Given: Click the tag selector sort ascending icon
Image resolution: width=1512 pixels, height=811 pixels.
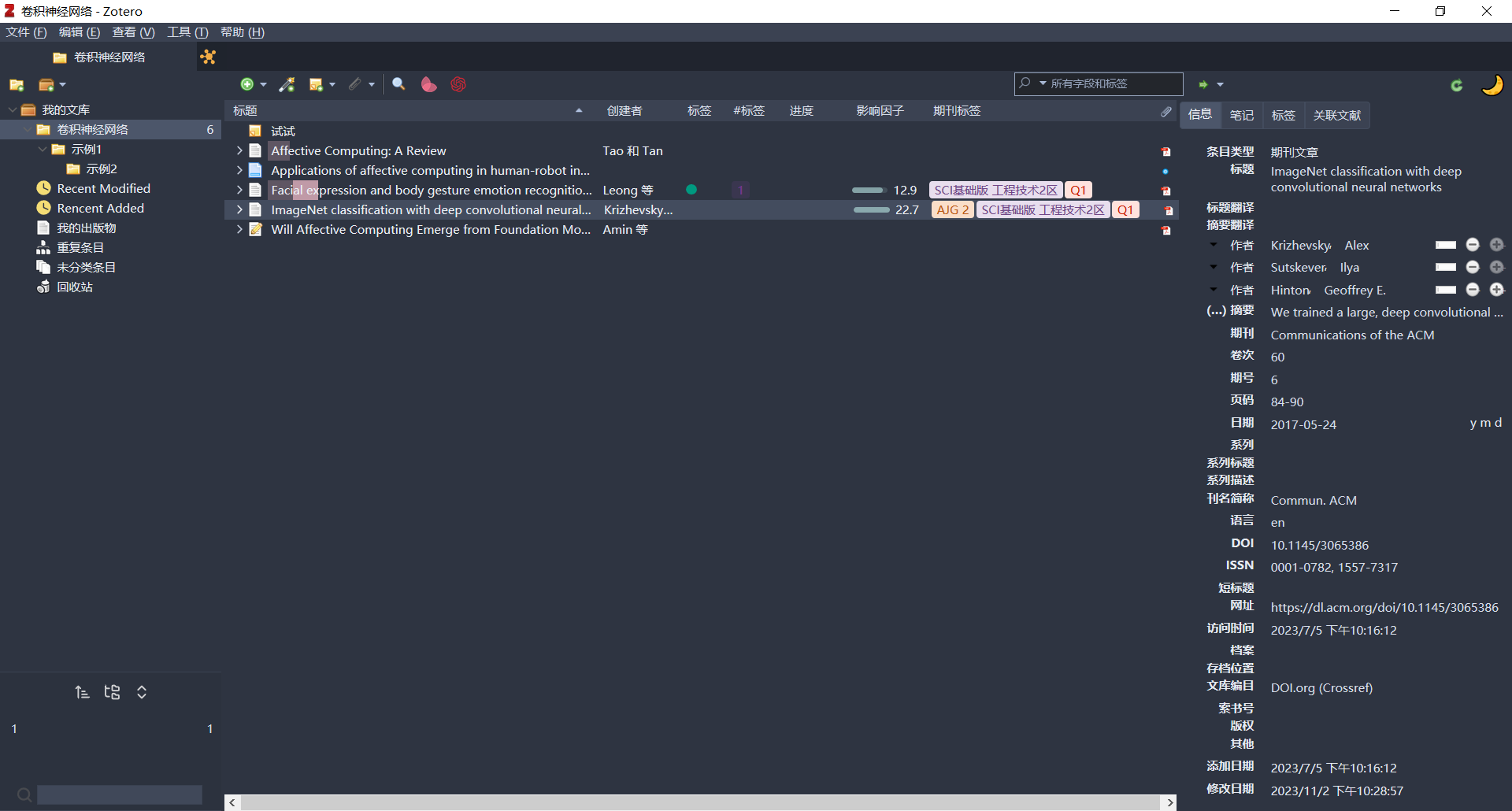Looking at the screenshot, I should coord(82,692).
